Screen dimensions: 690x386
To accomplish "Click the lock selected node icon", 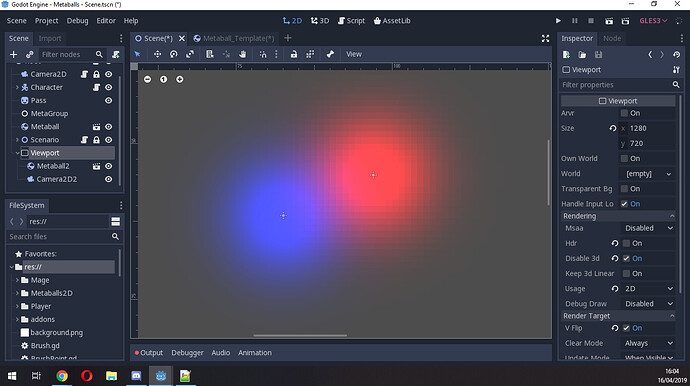I will click(294, 54).
